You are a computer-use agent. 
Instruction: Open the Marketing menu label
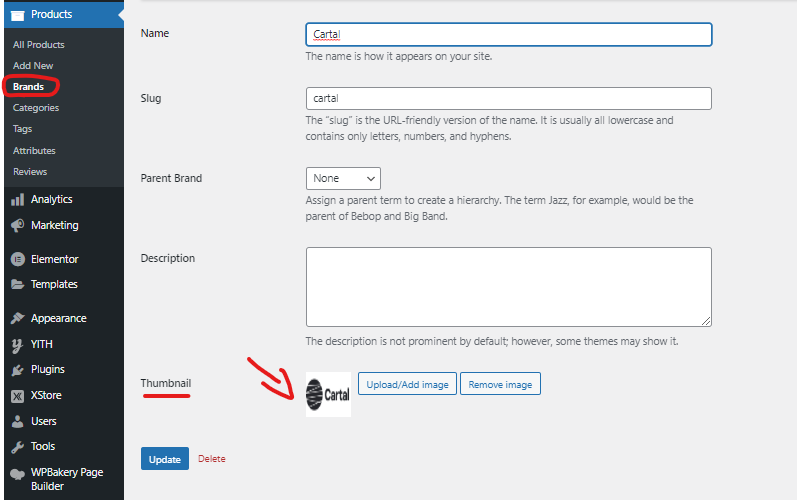54,225
